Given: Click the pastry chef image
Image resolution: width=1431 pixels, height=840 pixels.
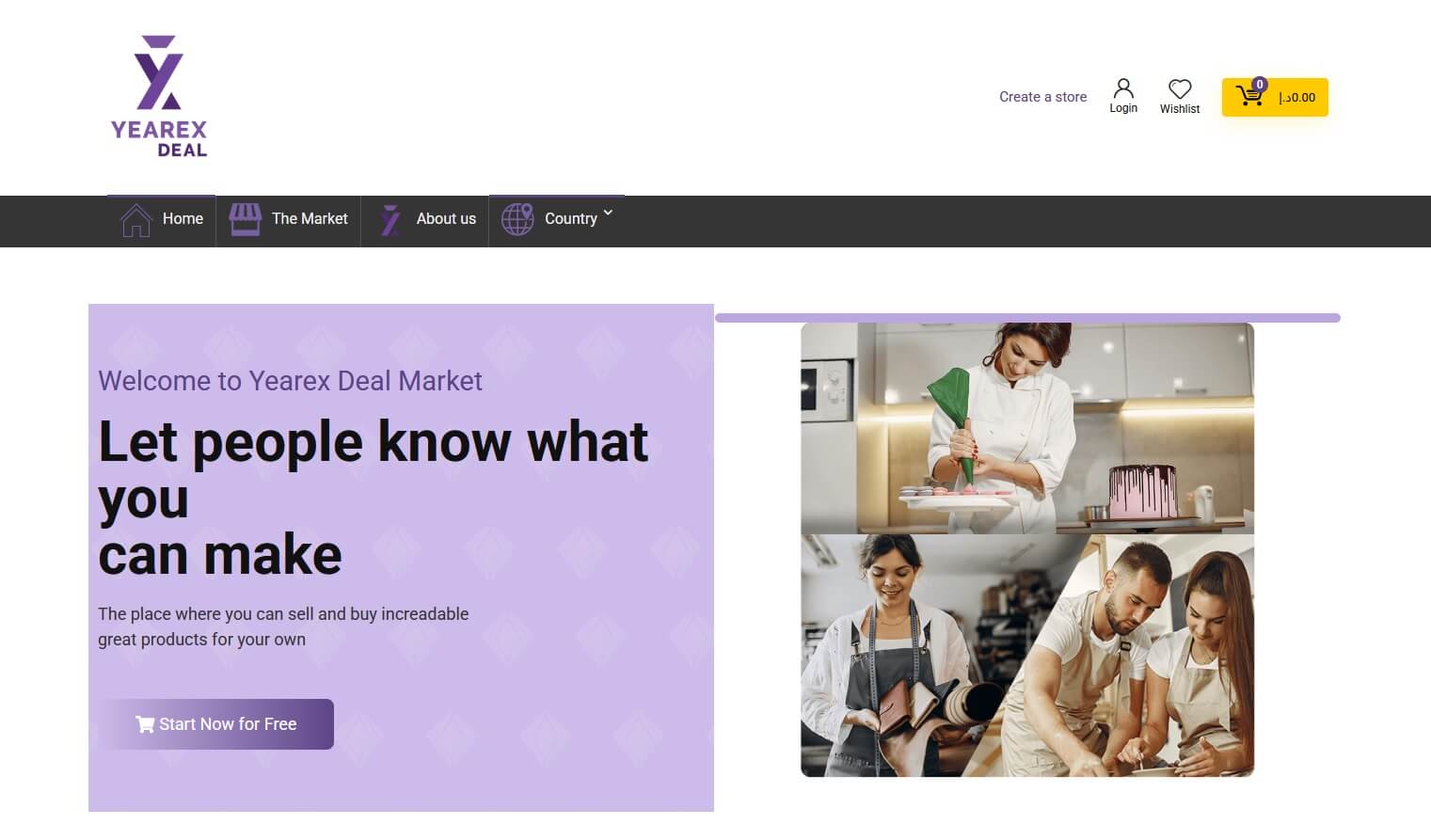Looking at the screenshot, I should [1027, 428].
